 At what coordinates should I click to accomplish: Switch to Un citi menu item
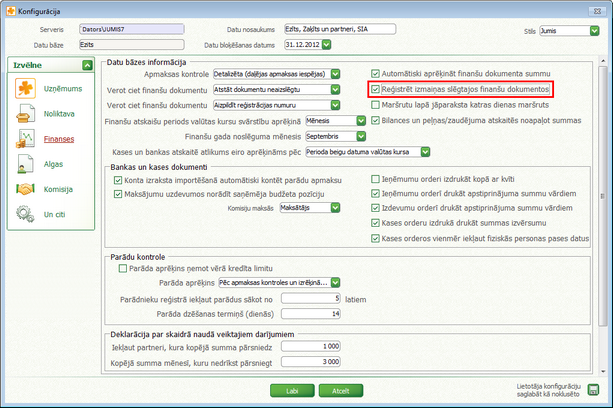point(54,214)
